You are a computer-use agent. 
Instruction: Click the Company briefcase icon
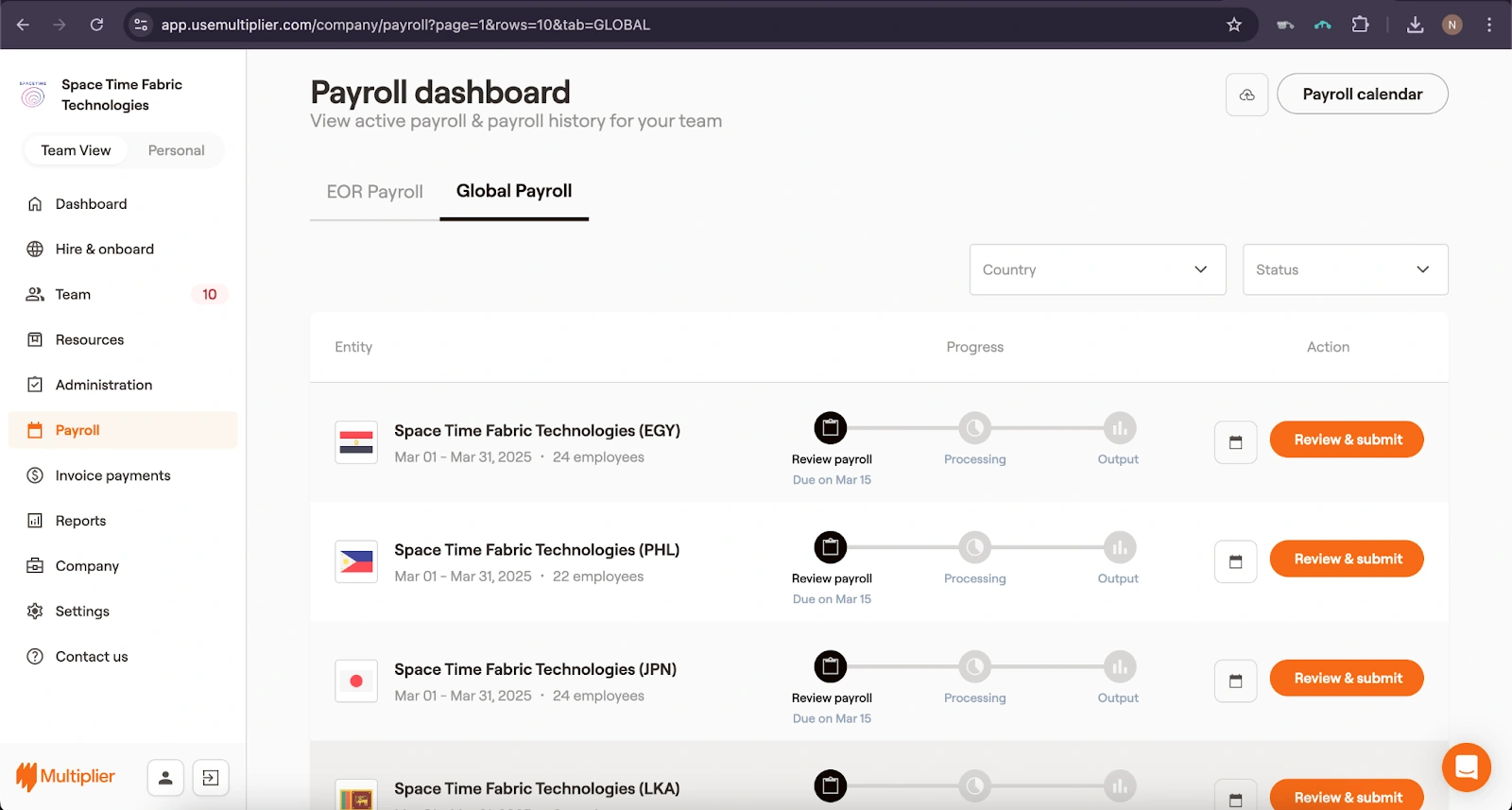[x=35, y=566]
